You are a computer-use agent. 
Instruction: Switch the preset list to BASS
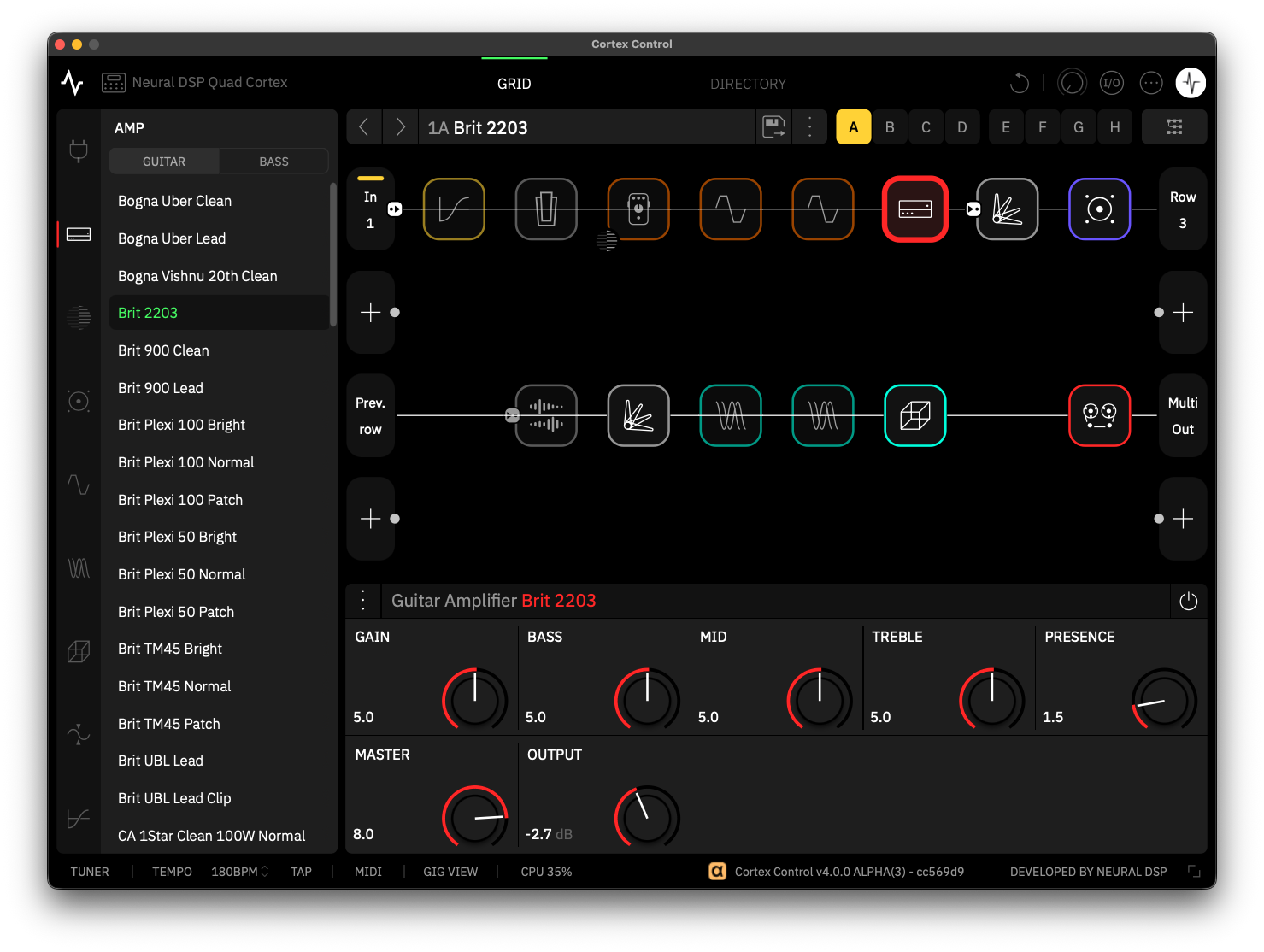[273, 161]
